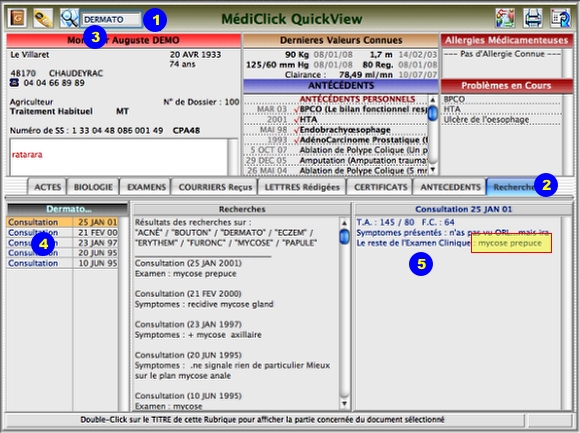The image size is (580, 433).
Task: Click the magnifying glass search icon
Action: pos(69,18)
